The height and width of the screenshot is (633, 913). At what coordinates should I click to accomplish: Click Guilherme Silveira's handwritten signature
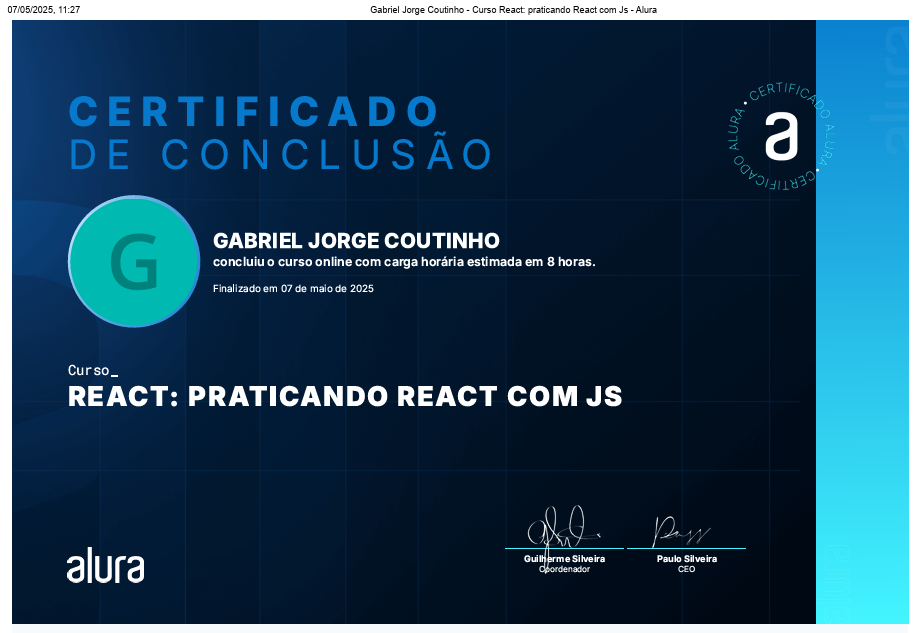(562, 526)
